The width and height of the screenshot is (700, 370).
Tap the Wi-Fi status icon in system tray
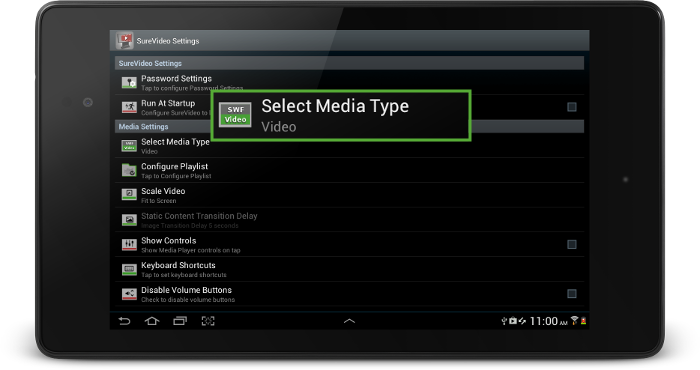click(x=575, y=320)
